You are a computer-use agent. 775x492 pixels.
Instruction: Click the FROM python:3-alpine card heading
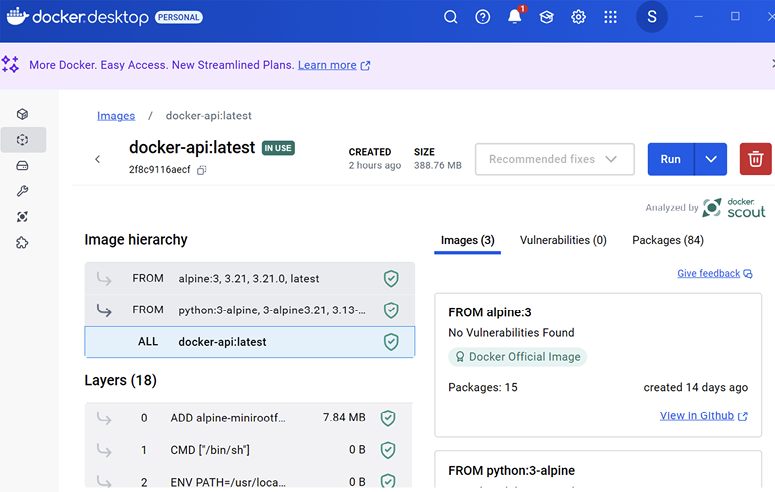512,471
